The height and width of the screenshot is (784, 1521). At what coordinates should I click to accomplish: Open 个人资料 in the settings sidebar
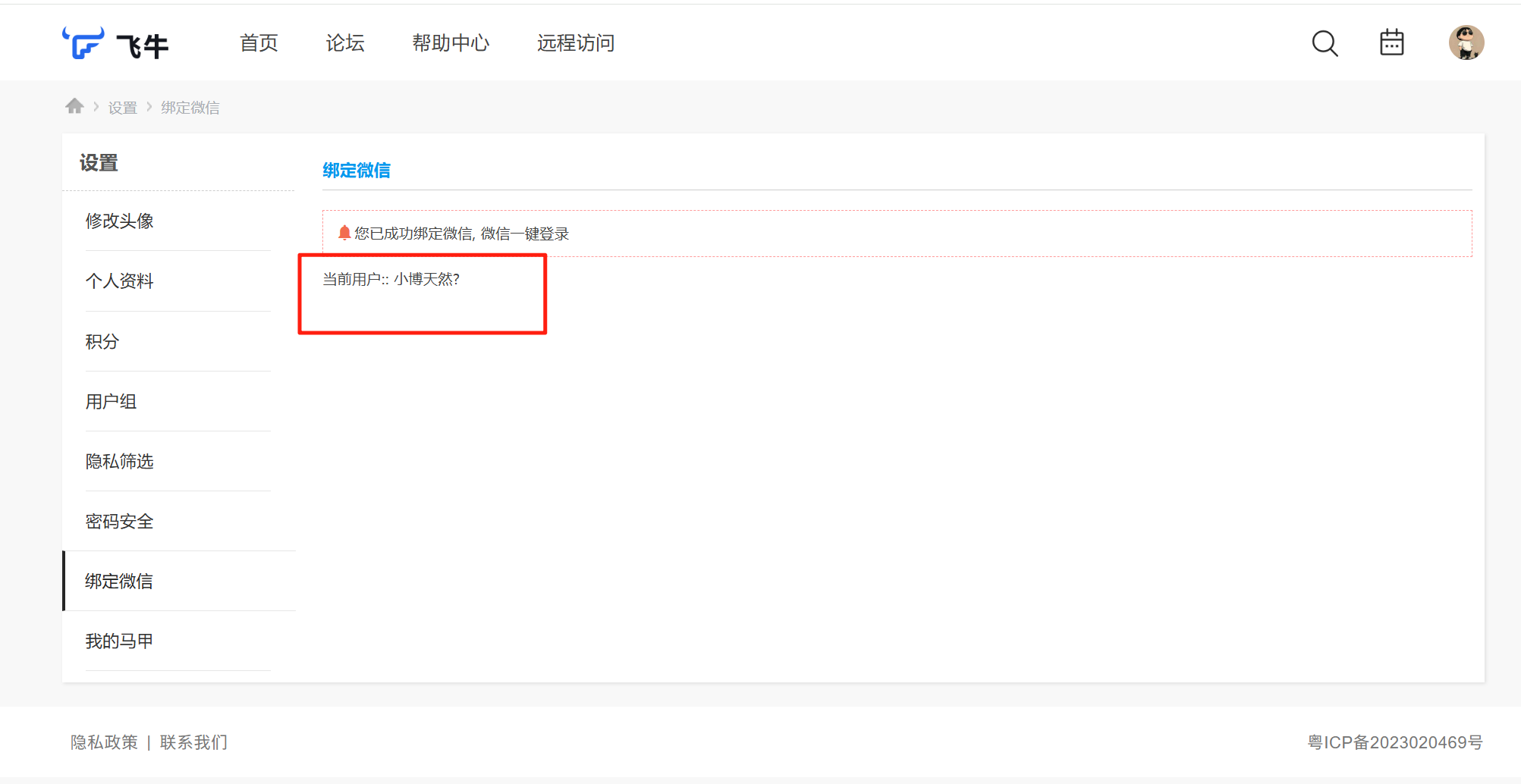coord(178,281)
